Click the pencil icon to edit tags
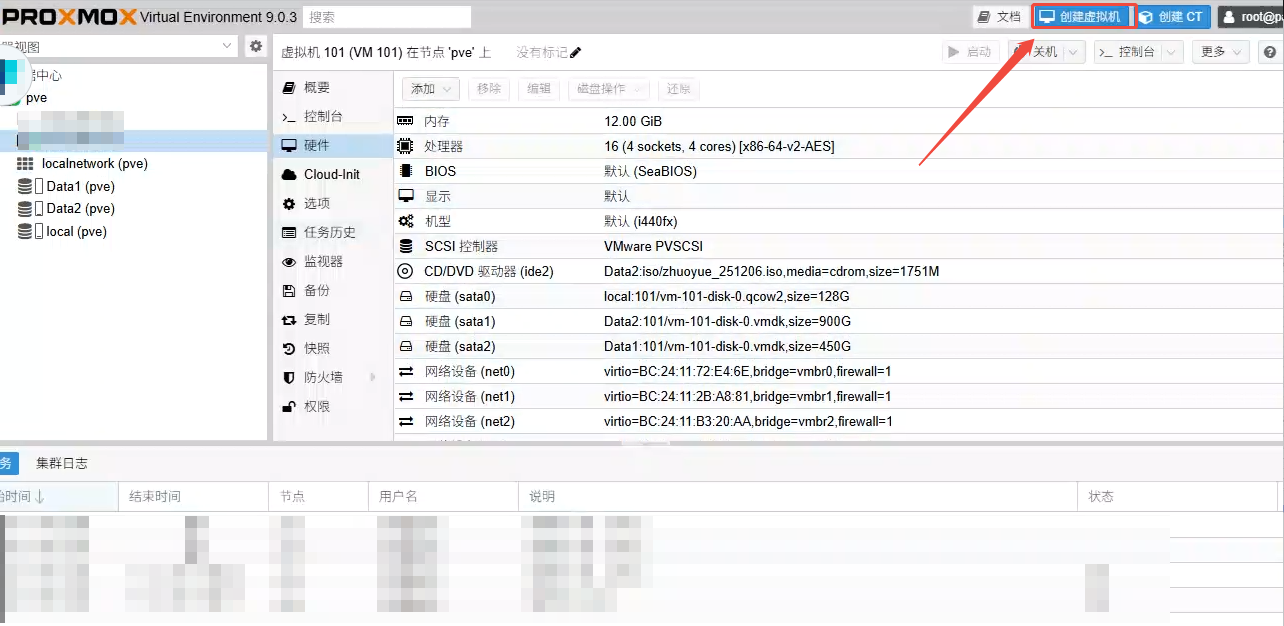This screenshot has height=626, width=1284. [x=575, y=53]
